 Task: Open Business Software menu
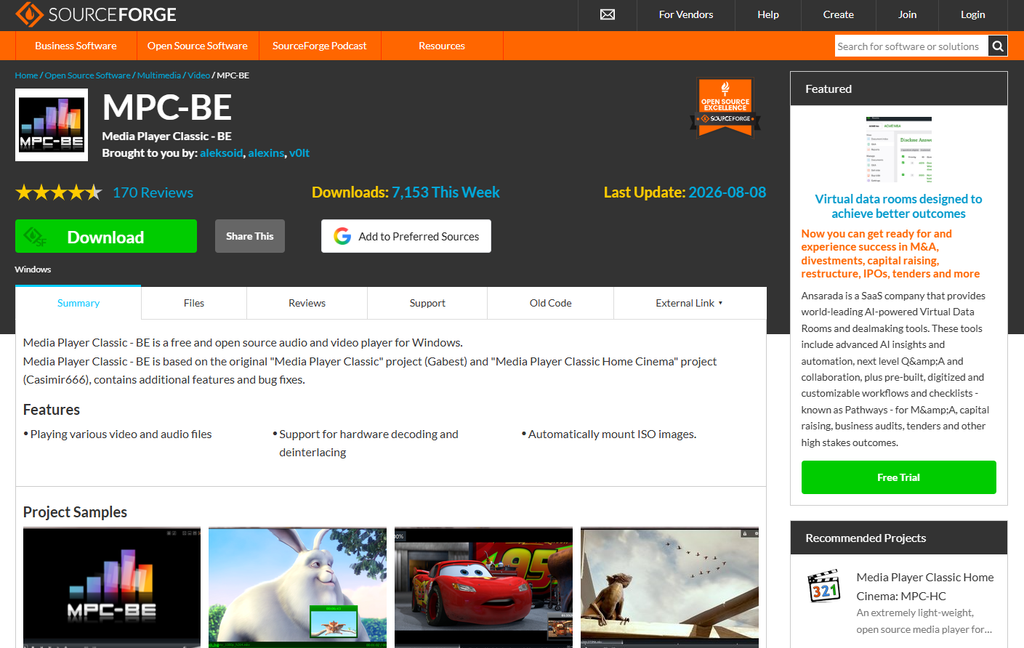pos(76,46)
